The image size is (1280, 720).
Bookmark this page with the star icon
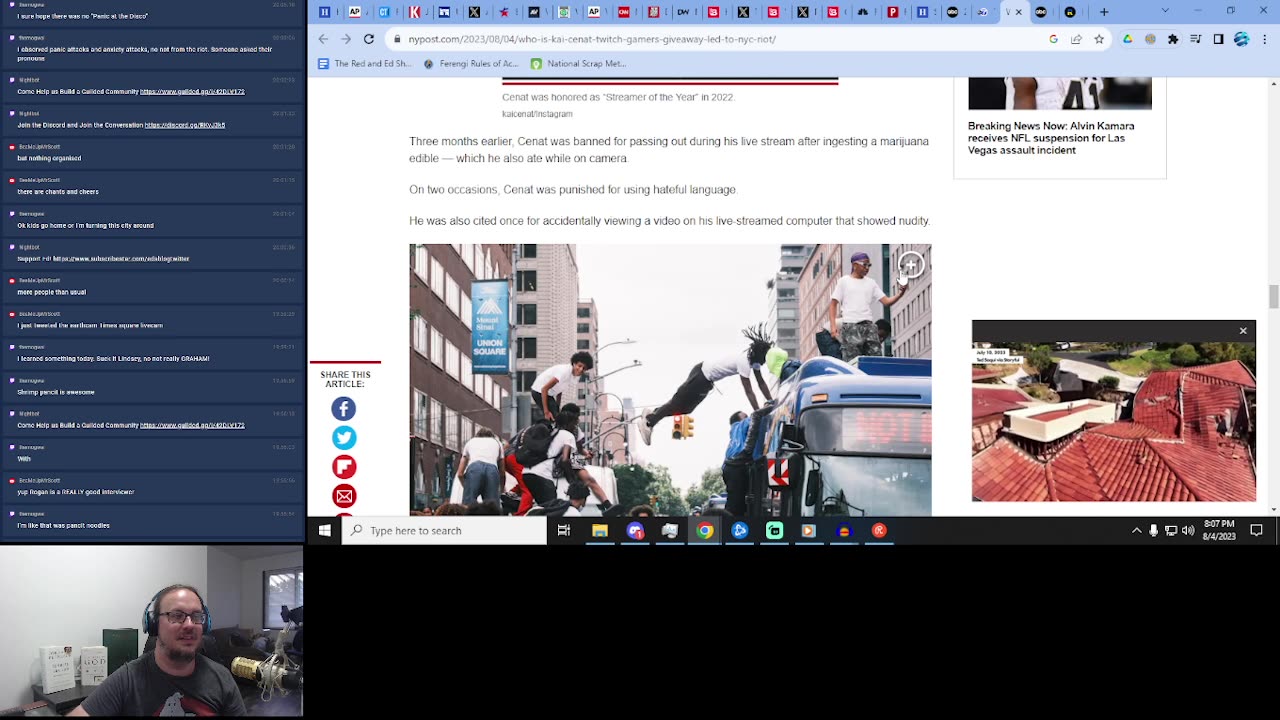point(1099,39)
